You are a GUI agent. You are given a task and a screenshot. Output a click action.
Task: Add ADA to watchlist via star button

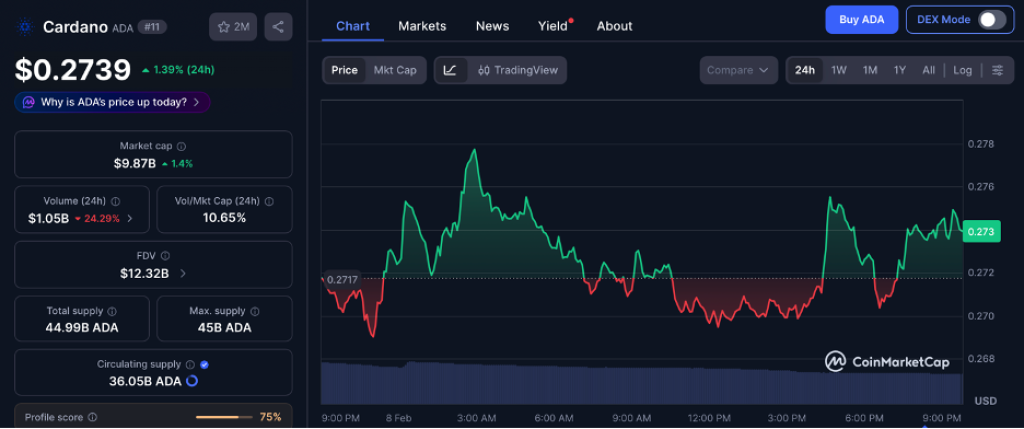[233, 27]
